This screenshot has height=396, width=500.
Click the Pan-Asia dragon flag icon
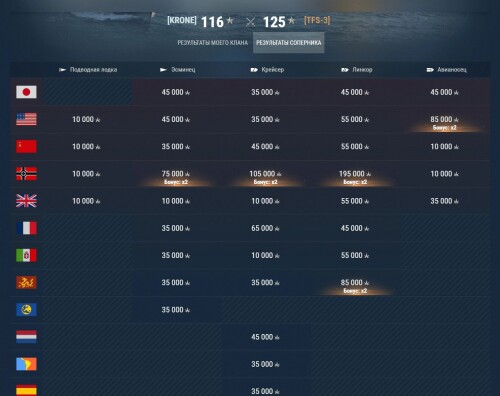(x=26, y=282)
